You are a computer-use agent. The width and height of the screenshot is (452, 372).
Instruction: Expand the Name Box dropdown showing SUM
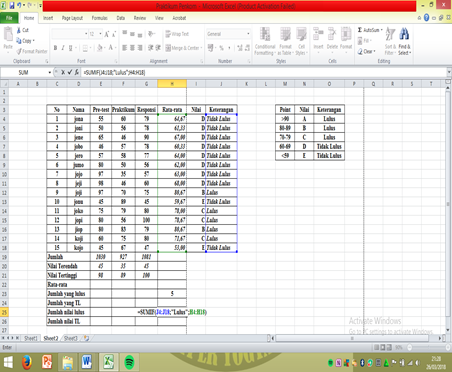[x=50, y=72]
